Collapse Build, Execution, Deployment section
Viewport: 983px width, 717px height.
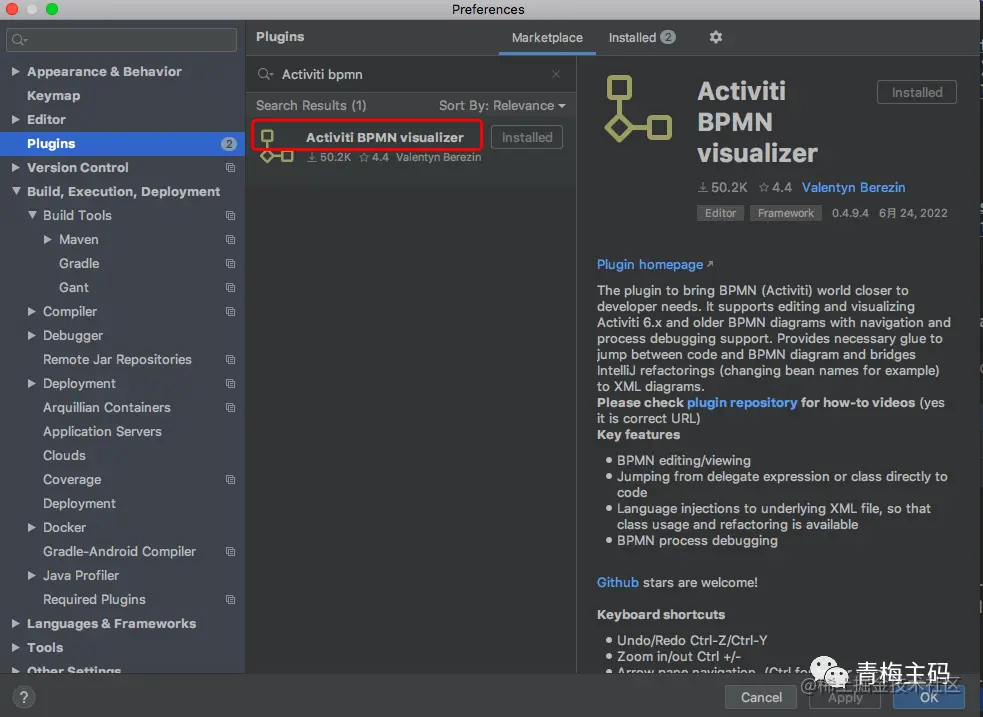pos(16,191)
